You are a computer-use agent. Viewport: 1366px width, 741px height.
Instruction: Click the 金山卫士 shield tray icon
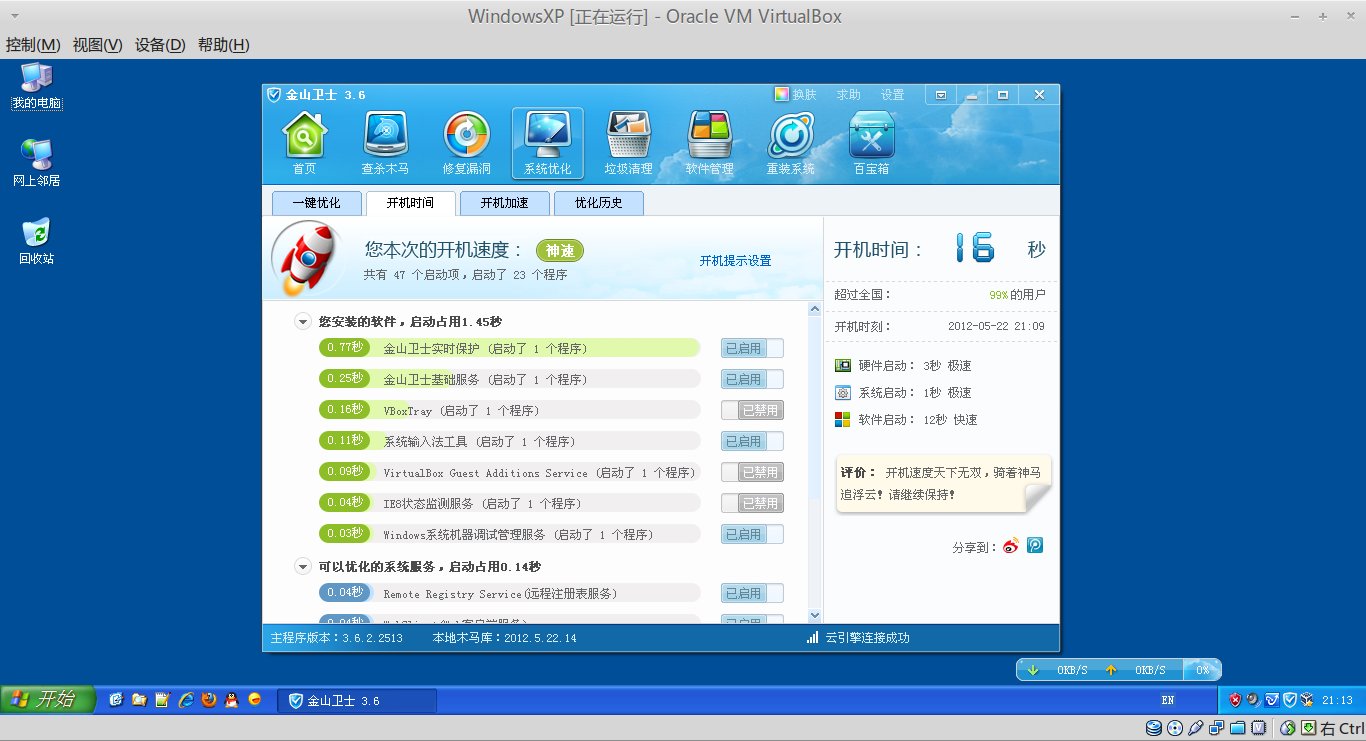[x=1290, y=700]
